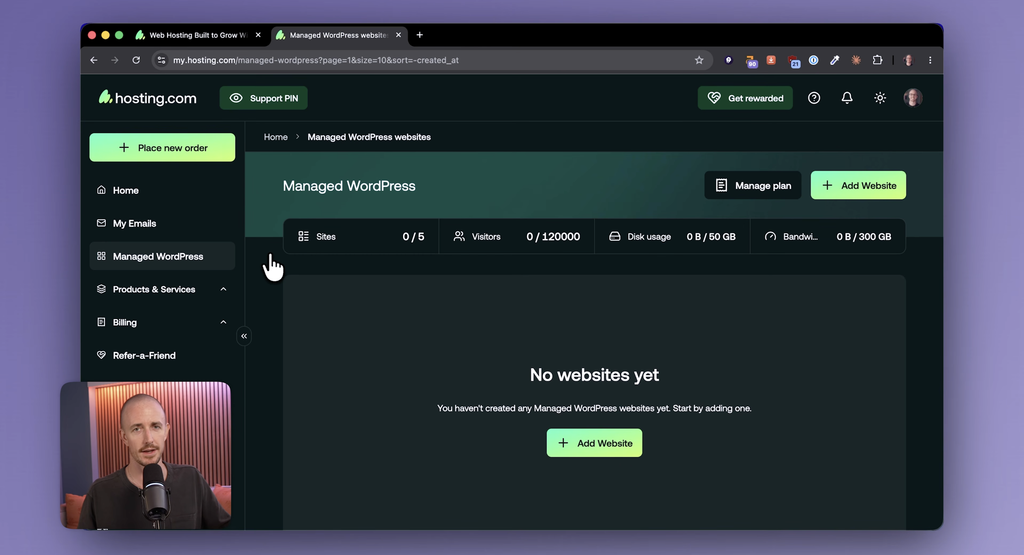
Task: Click the Visitors people icon
Action: 459,236
